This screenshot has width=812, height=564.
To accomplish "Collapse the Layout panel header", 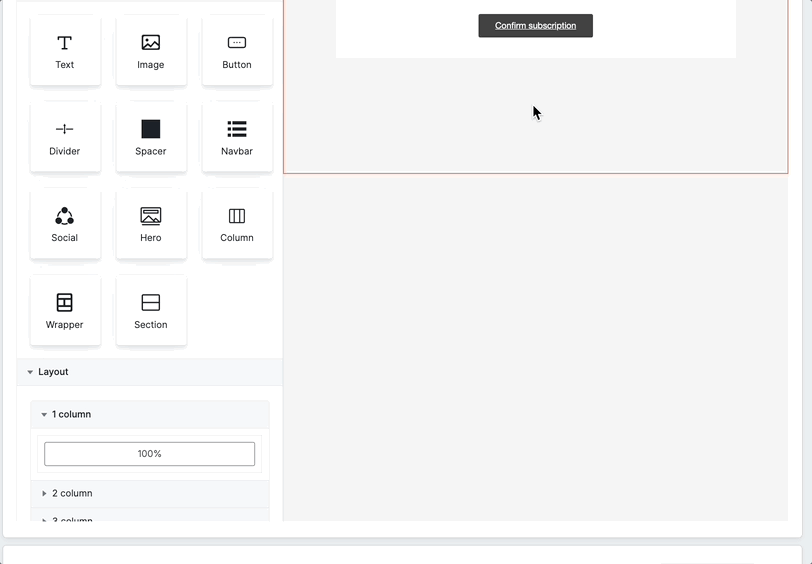I will click(53, 372).
